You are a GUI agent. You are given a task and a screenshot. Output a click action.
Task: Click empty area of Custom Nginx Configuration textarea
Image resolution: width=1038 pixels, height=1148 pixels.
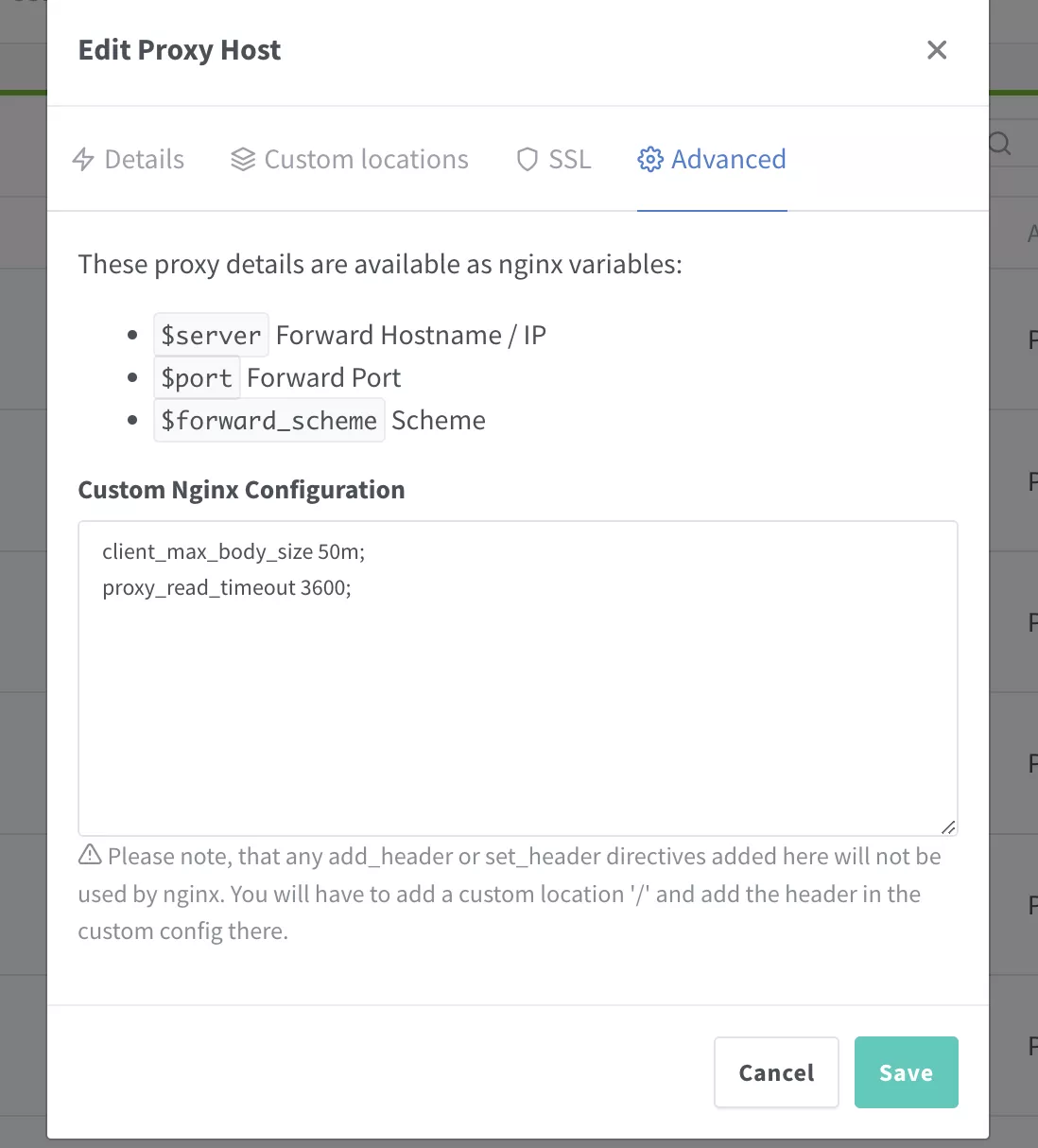pos(517,719)
